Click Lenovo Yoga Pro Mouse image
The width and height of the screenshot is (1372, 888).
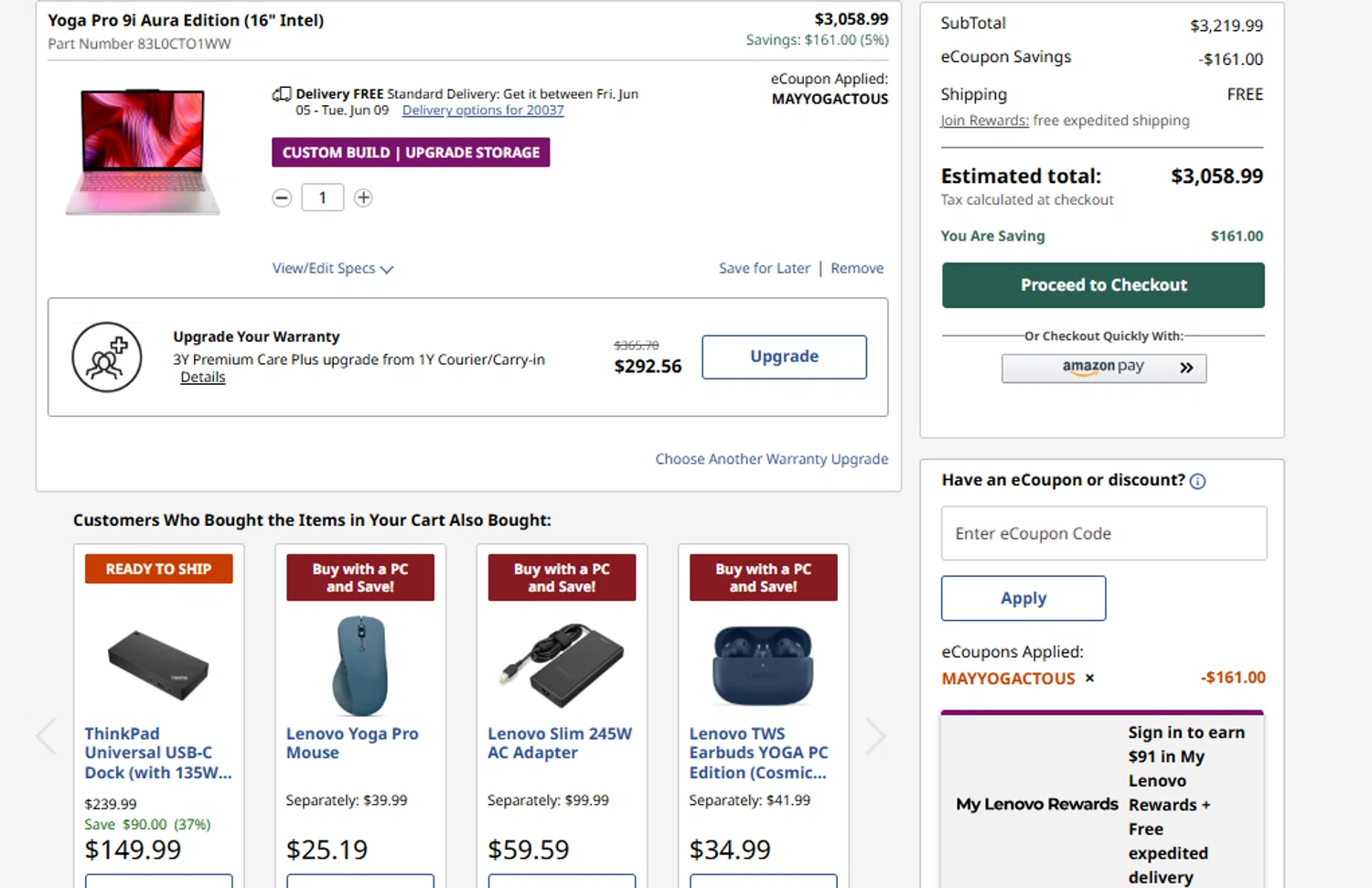360,665
